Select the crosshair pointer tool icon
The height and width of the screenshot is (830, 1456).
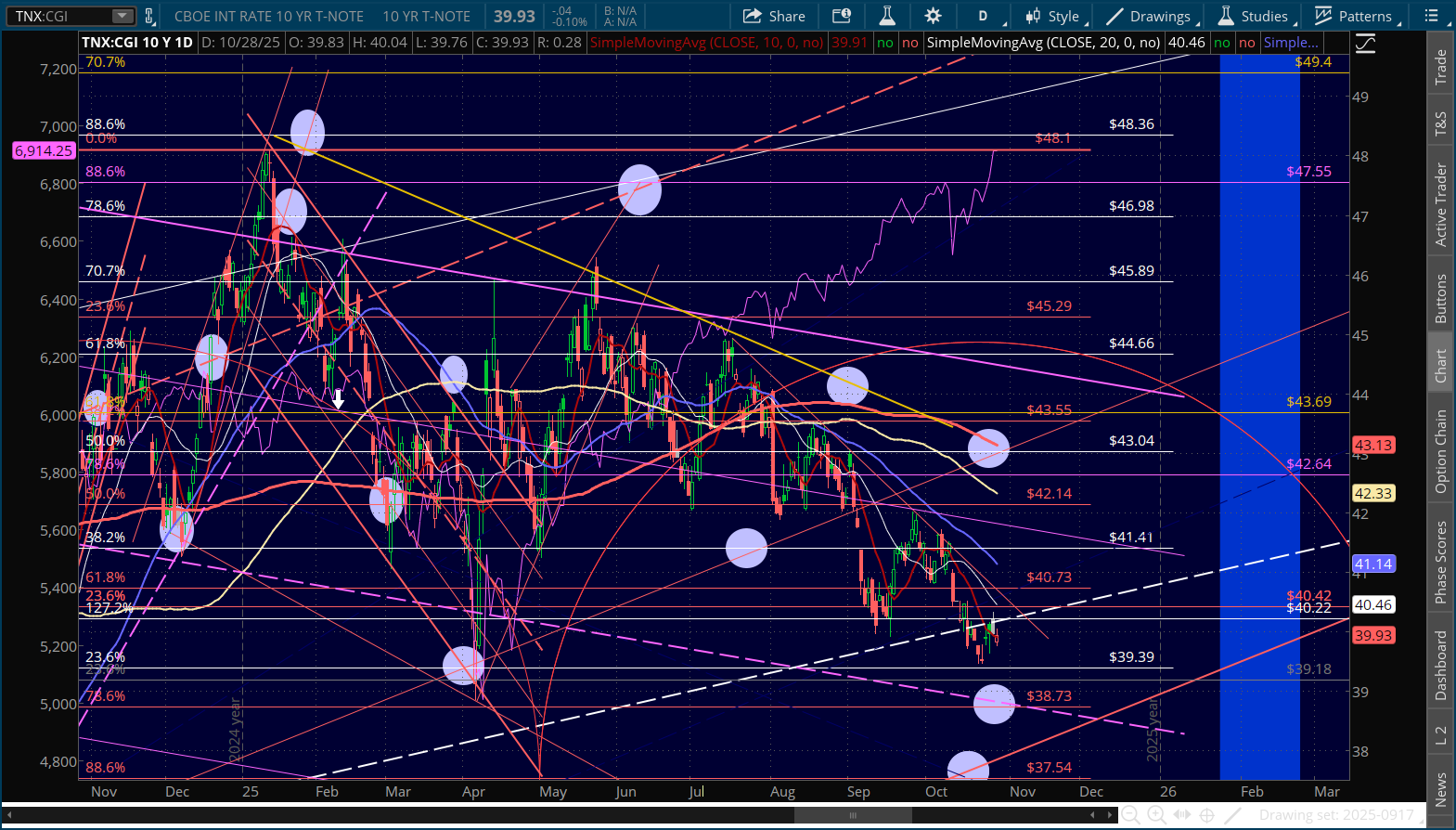coord(1207,815)
